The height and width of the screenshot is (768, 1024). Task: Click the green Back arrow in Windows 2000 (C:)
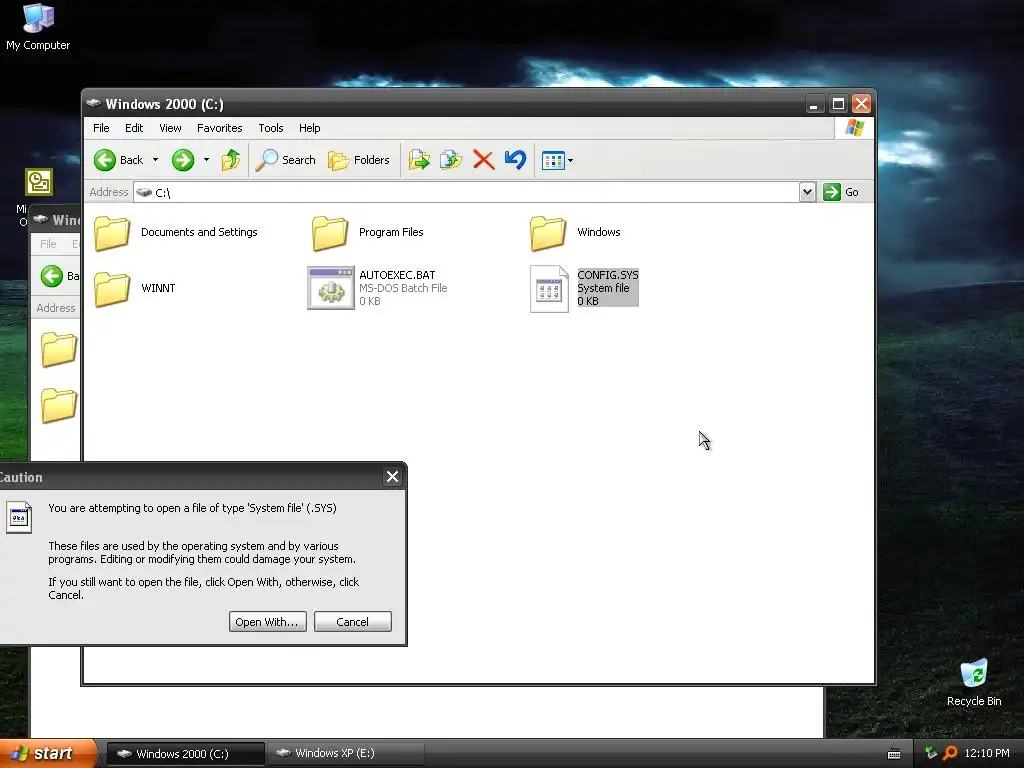[104, 160]
